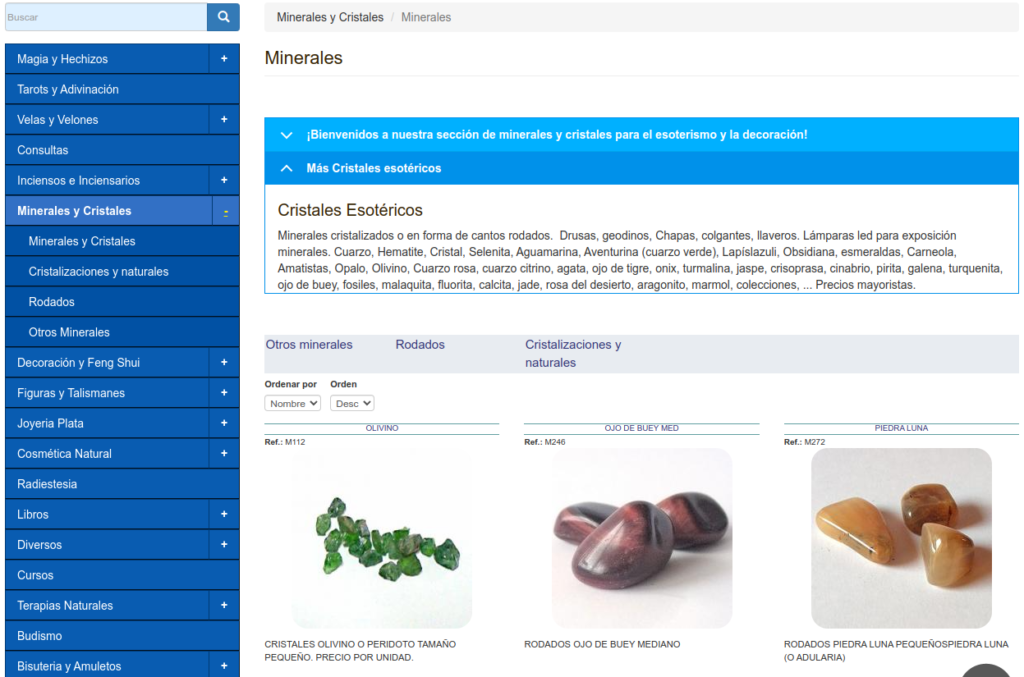The width and height of the screenshot is (1024, 677).
Task: Open the Ojo de Buey product image
Action: (642, 538)
